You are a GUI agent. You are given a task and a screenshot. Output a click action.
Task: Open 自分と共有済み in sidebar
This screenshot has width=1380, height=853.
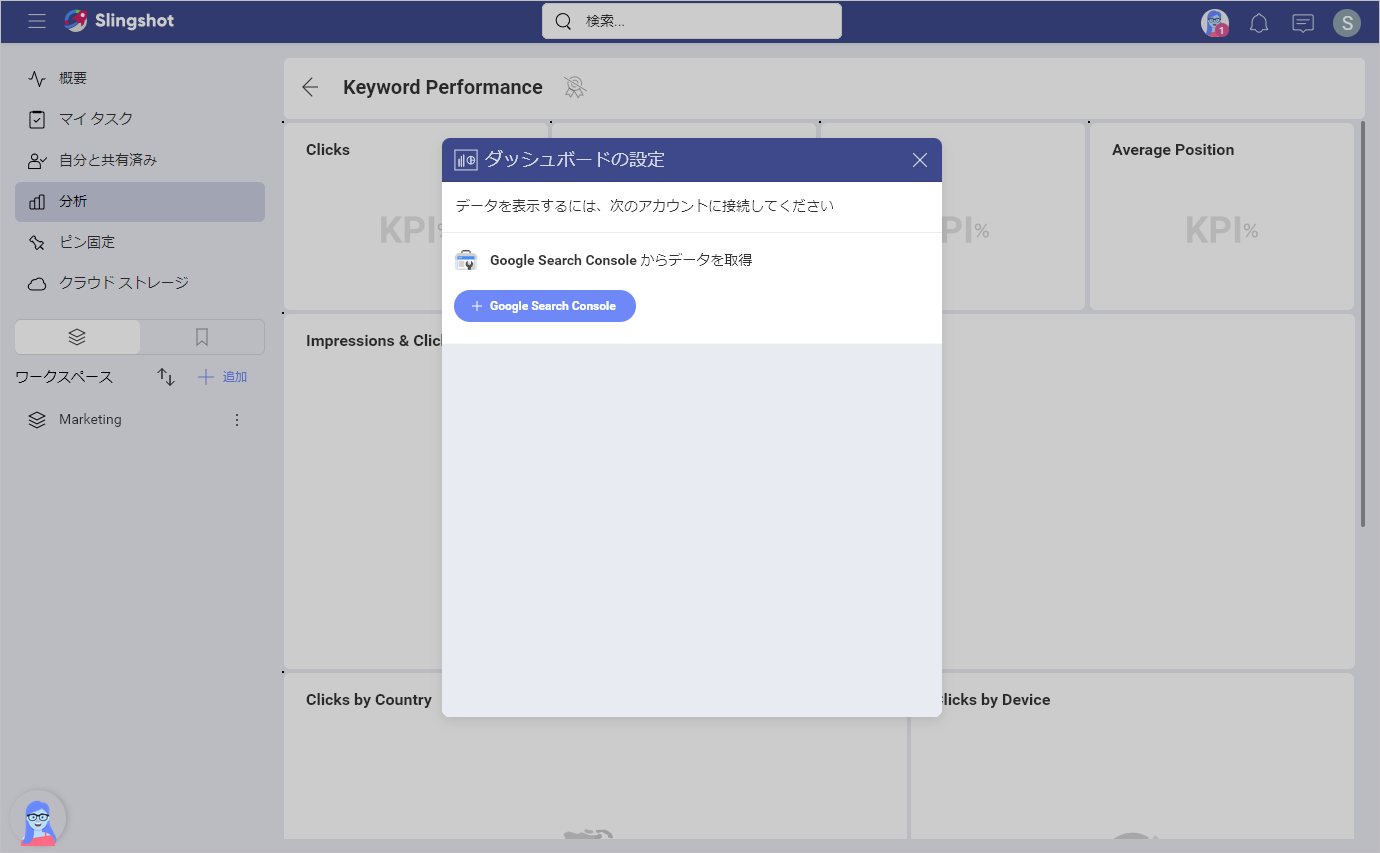(140, 160)
